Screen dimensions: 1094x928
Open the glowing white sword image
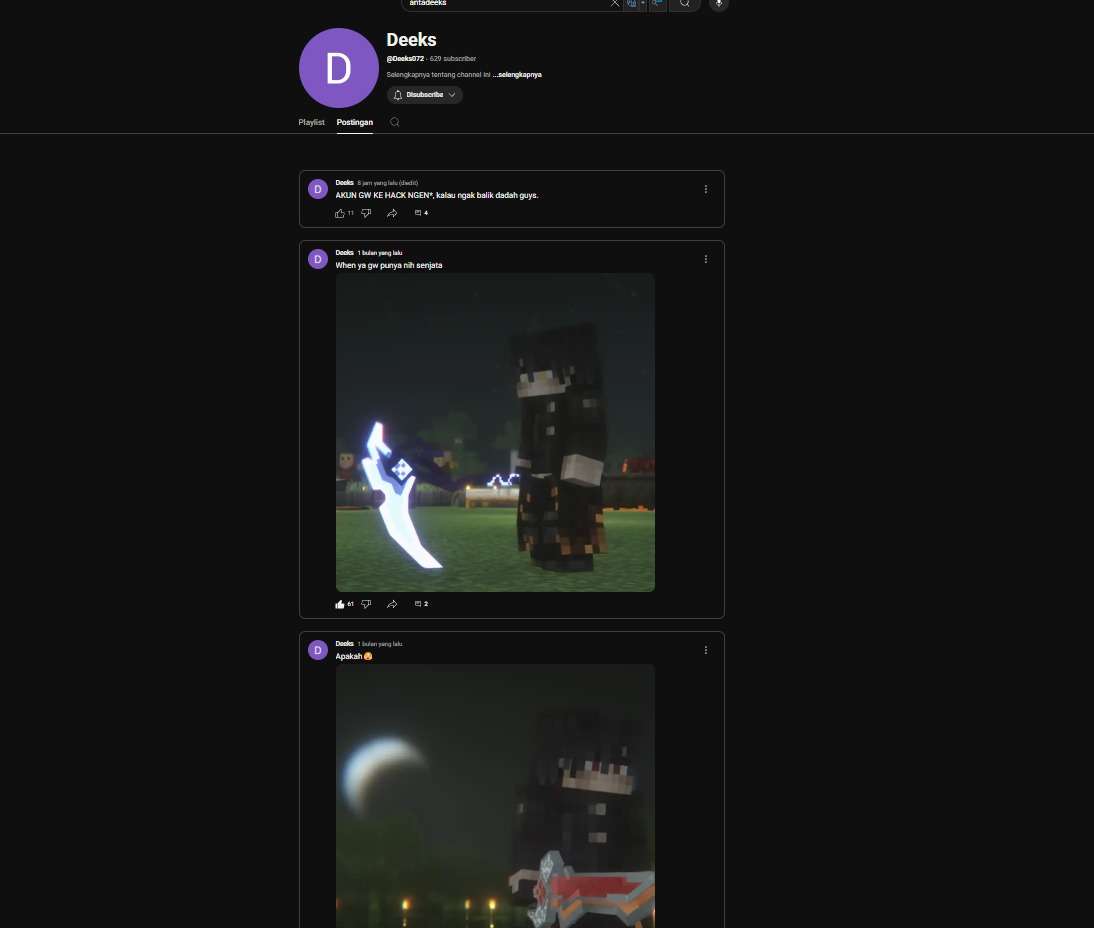coord(495,433)
